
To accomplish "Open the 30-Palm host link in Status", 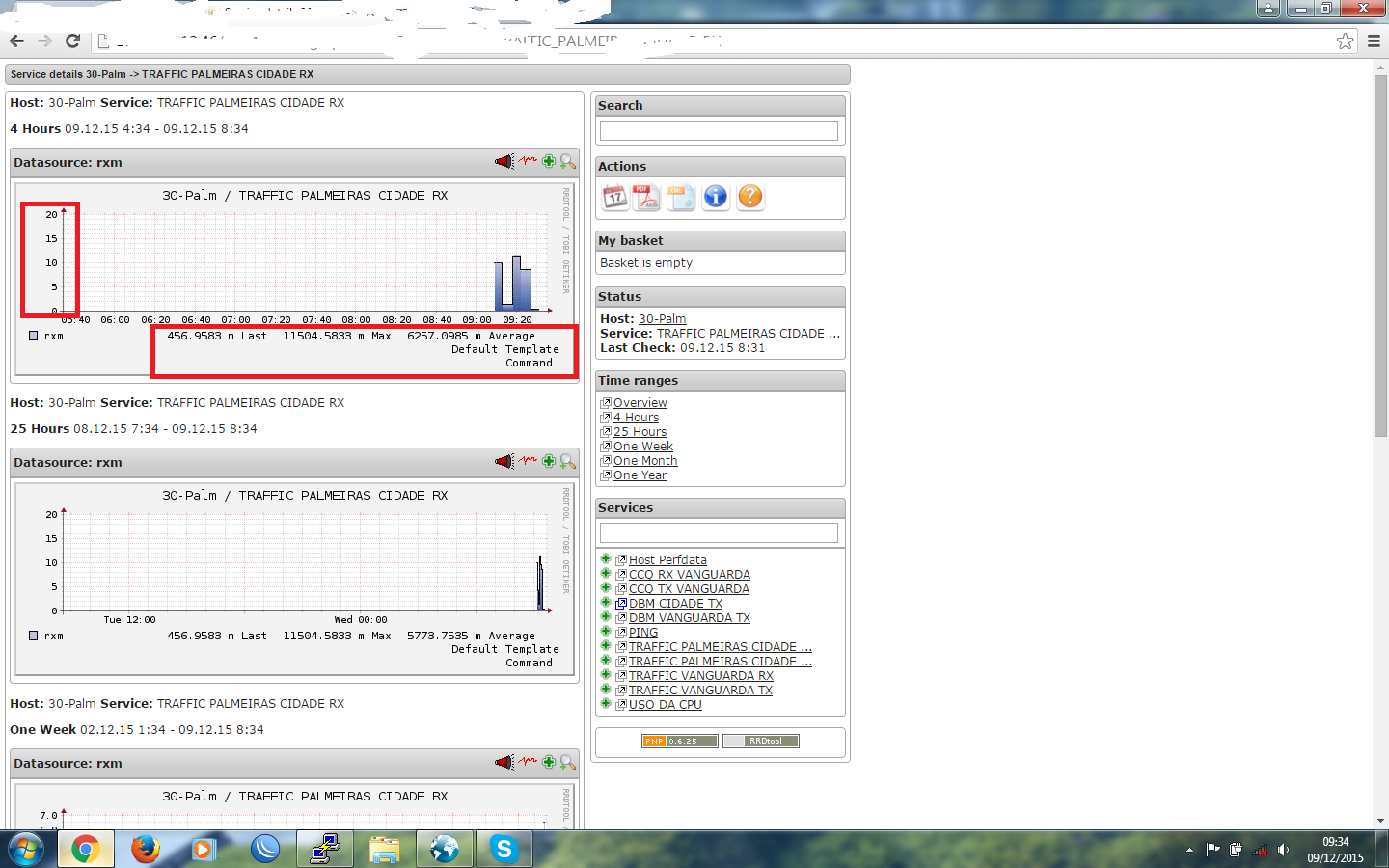I will 662,319.
